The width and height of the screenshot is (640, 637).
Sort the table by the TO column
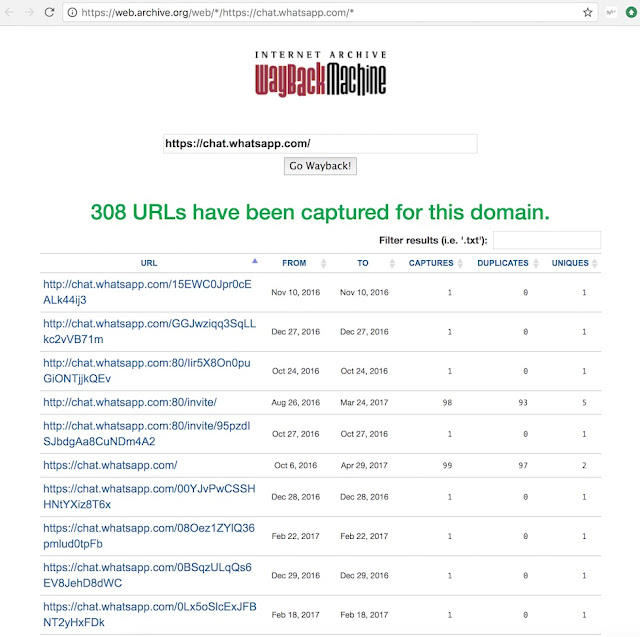tap(363, 263)
